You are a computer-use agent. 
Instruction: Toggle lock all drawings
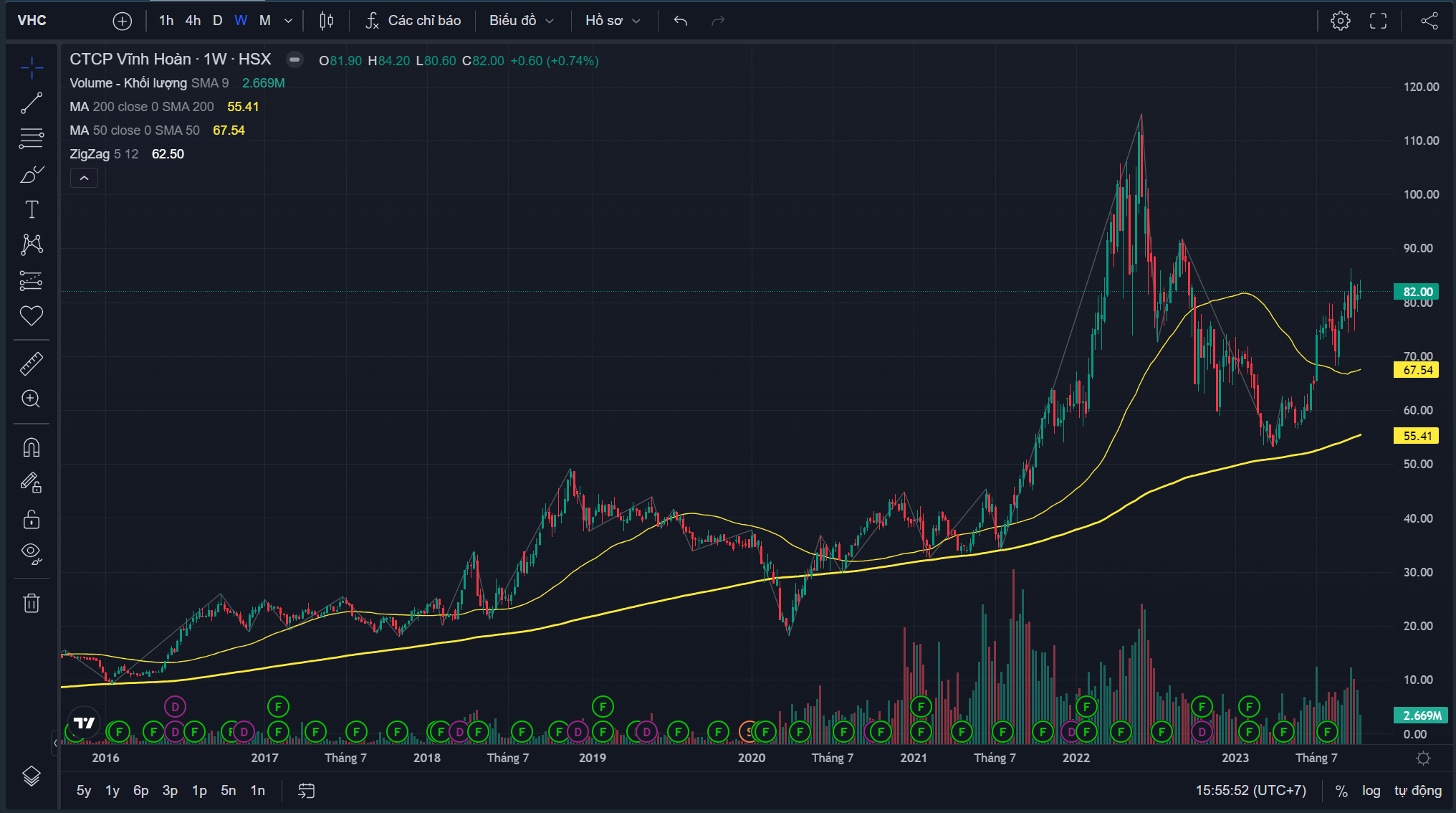click(x=31, y=518)
